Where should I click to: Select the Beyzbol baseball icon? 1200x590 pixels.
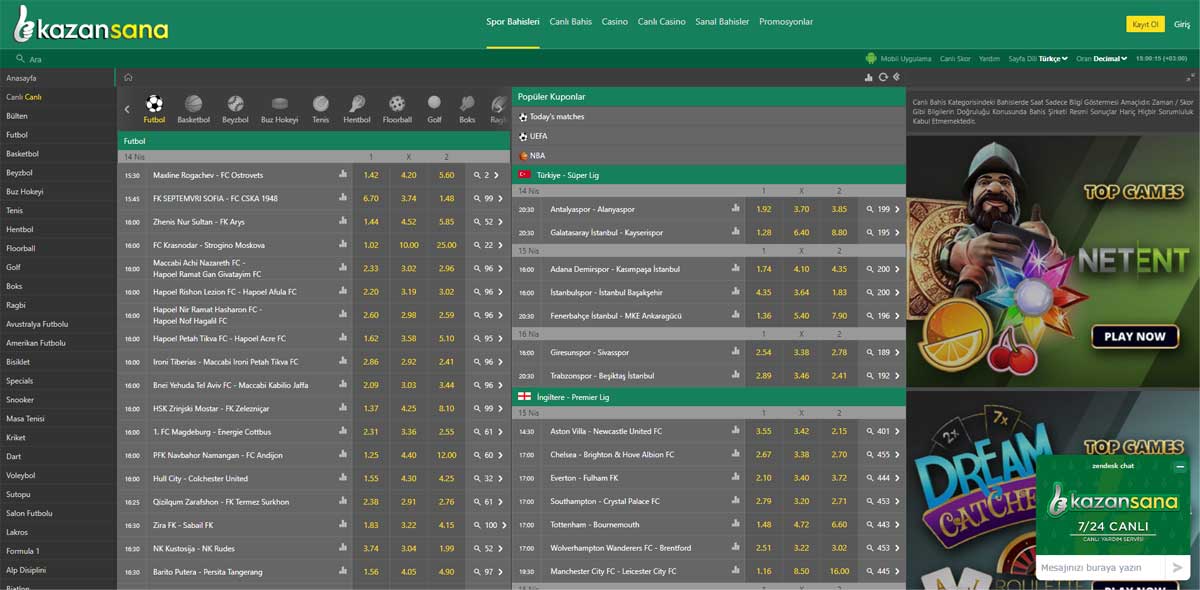click(x=235, y=103)
